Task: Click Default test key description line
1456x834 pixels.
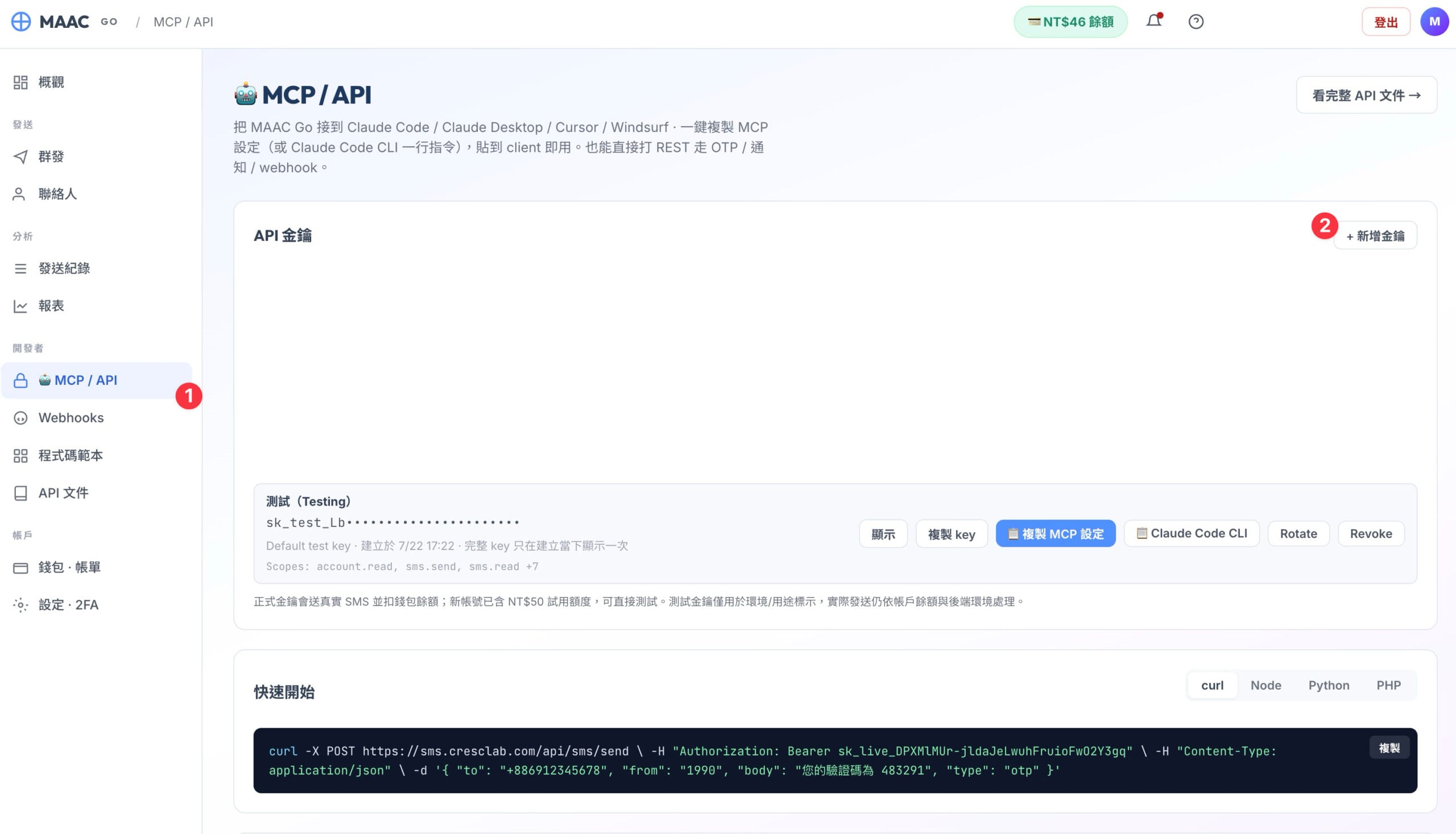Action: [447, 546]
